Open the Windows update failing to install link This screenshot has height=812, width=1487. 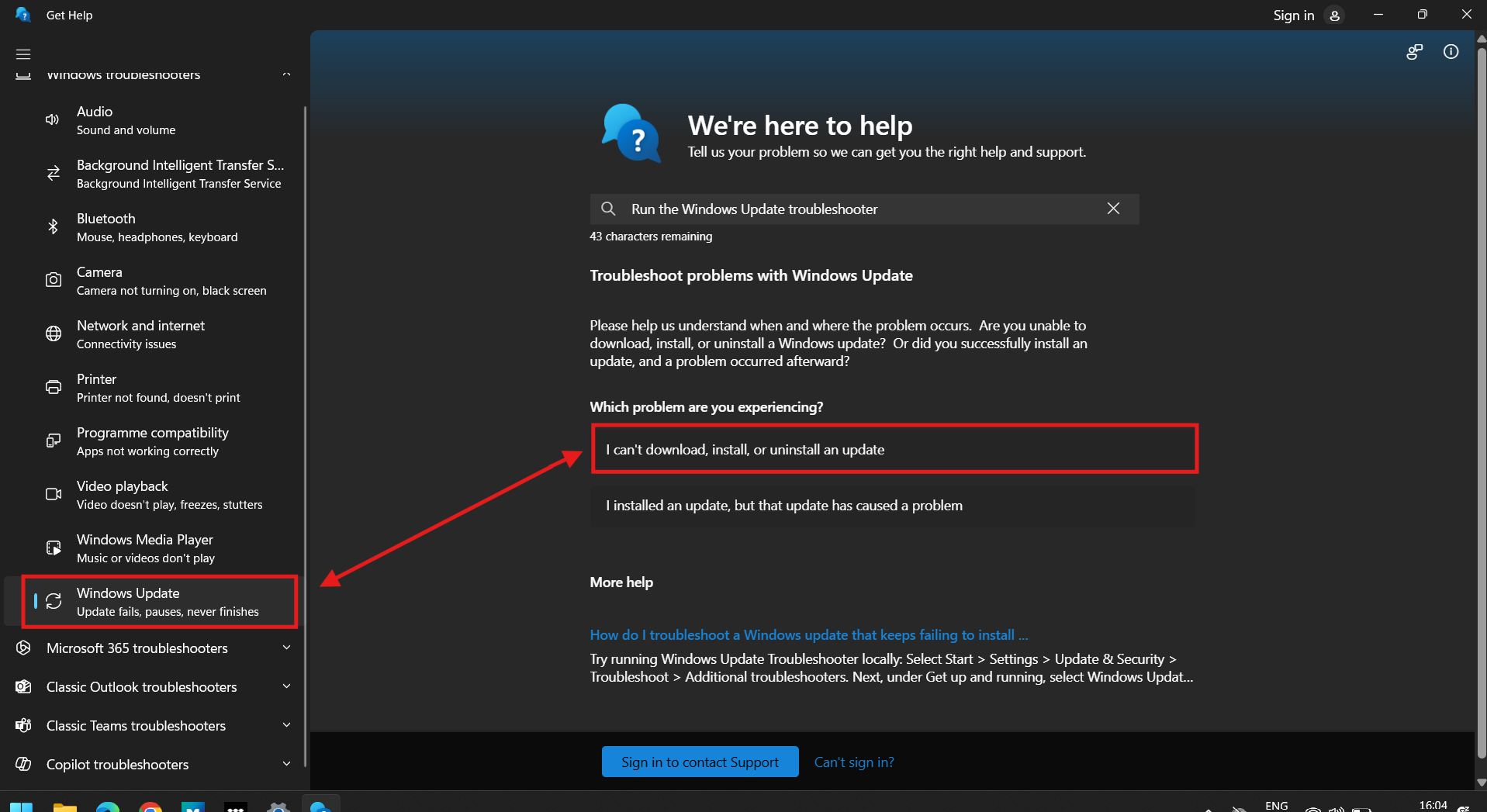coord(808,635)
